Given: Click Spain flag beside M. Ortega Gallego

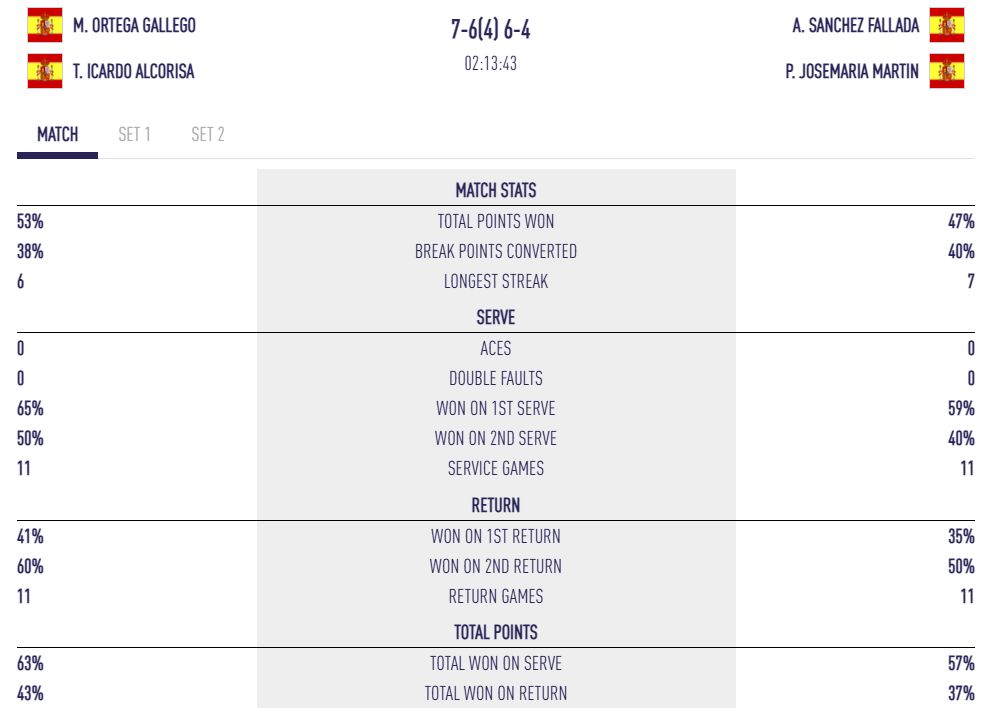Looking at the screenshot, I should [x=44, y=25].
